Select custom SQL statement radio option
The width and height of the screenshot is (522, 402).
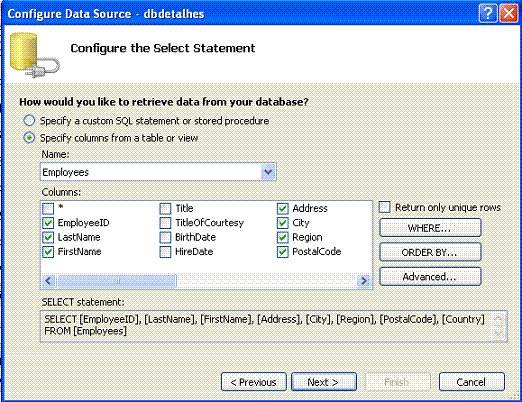29,121
